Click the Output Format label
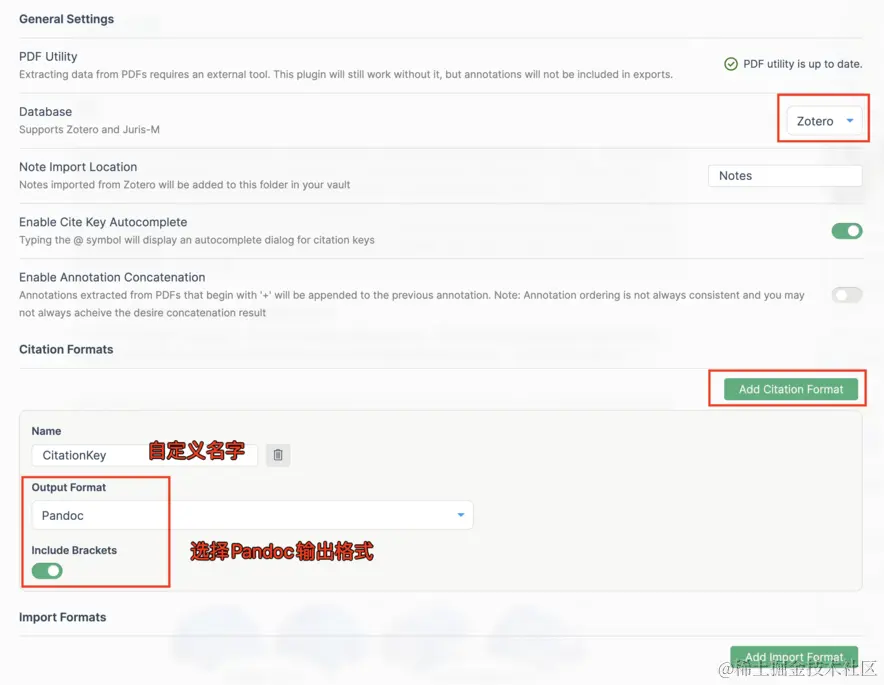 click(69, 487)
